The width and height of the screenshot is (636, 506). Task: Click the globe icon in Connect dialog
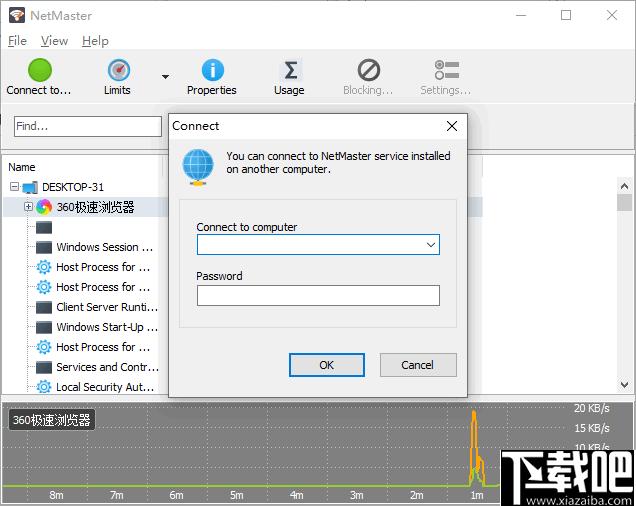198,167
